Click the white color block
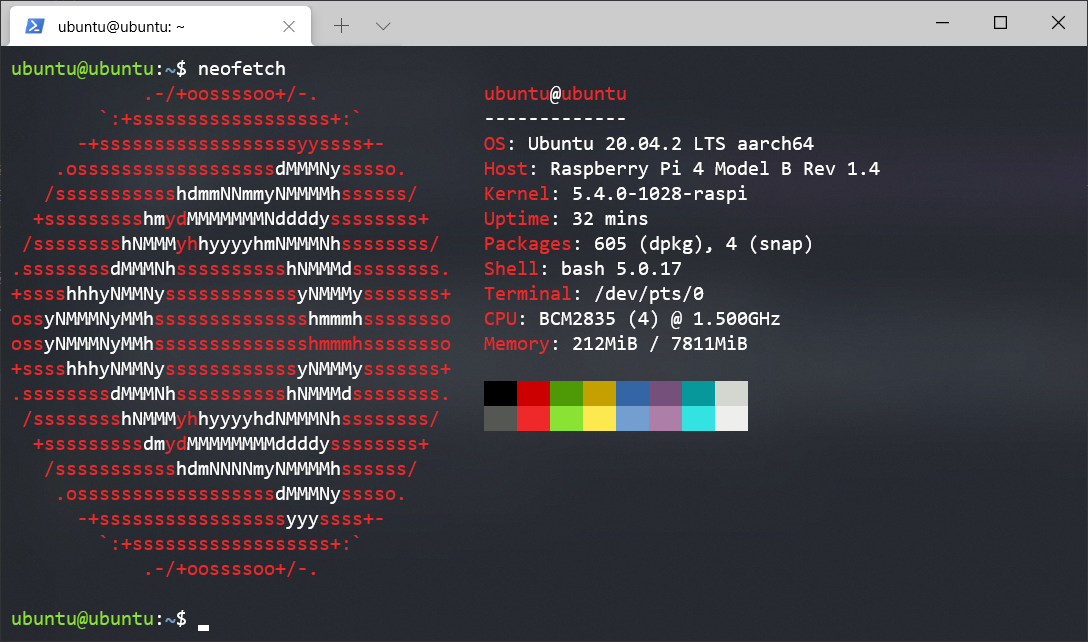 tap(731, 419)
